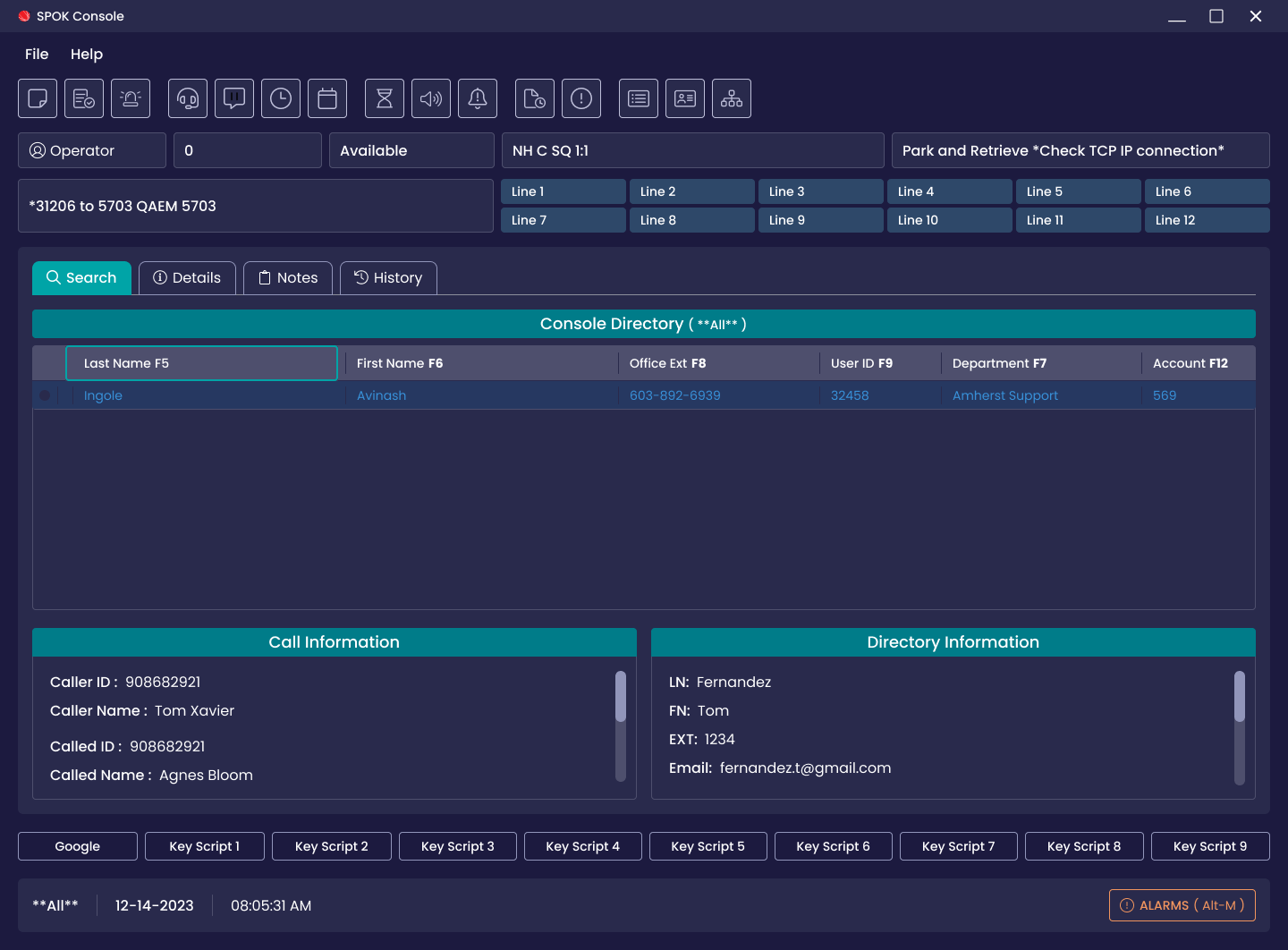This screenshot has width=1288, height=950.
Task: Select the radio button on Ingole row
Action: (x=45, y=395)
